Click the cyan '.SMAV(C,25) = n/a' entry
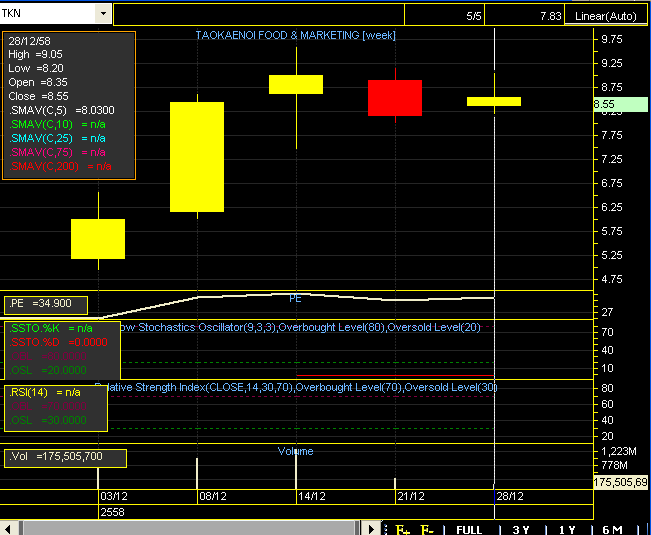 click(x=57, y=138)
